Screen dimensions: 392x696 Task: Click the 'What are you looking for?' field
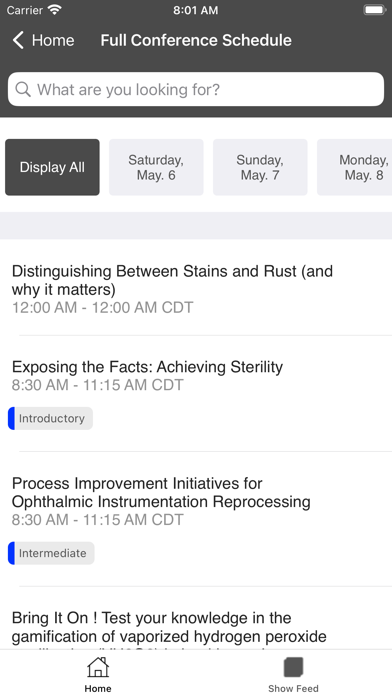coord(196,89)
